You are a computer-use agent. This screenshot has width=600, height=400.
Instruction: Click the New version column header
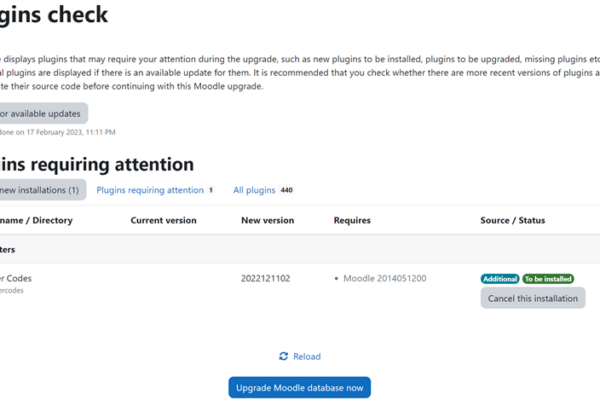point(267,220)
